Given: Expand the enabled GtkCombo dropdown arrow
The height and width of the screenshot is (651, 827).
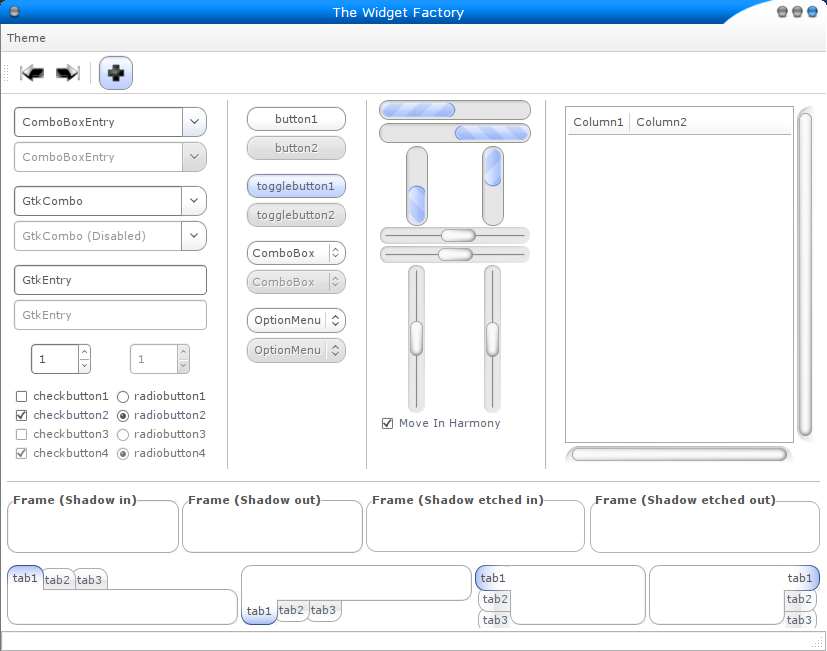Looking at the screenshot, I should point(194,200).
